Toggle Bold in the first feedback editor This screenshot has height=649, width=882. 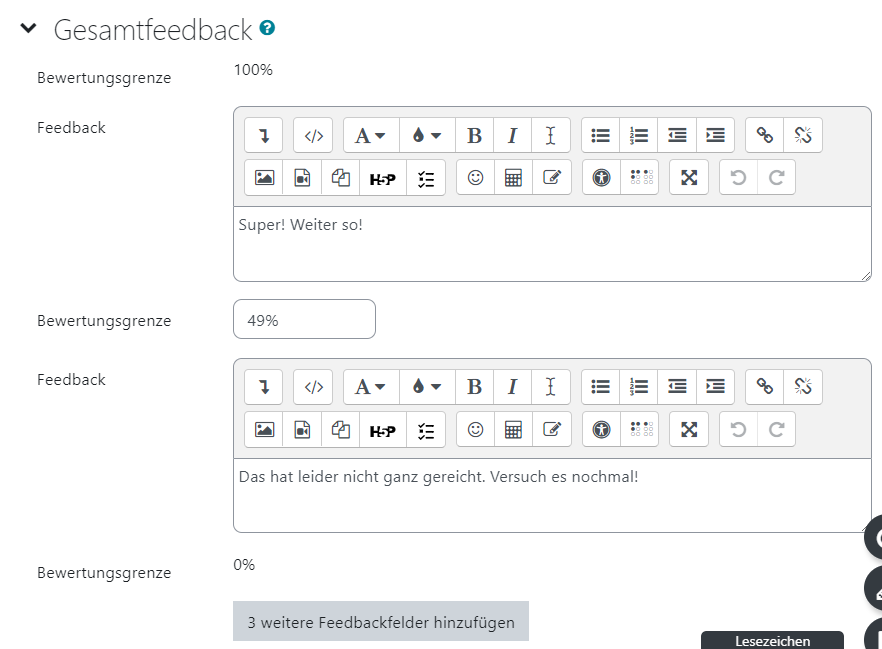coord(474,135)
